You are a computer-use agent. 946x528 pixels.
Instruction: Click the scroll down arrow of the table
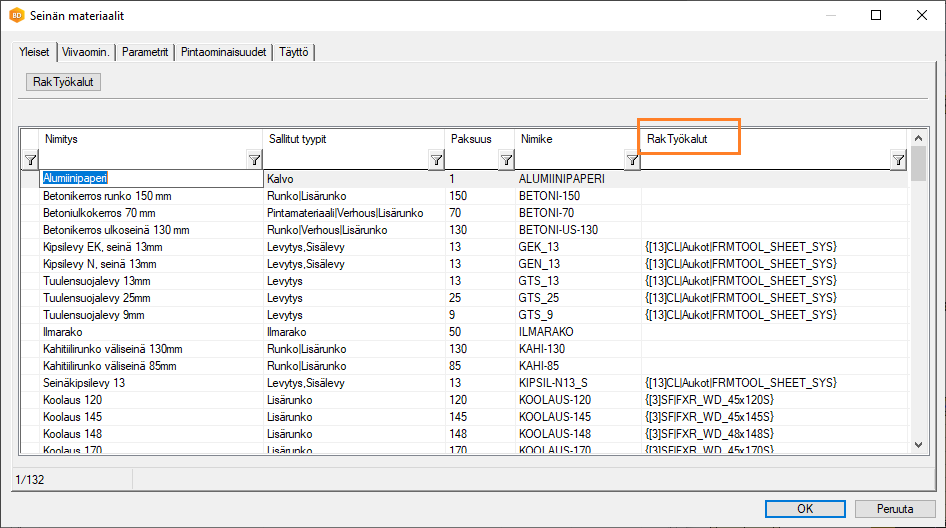918,443
